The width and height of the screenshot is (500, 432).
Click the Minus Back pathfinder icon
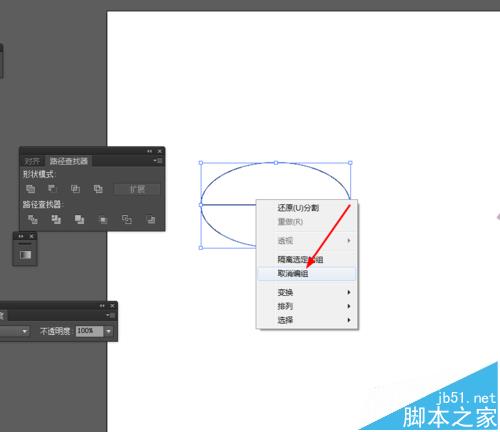(x=151, y=219)
